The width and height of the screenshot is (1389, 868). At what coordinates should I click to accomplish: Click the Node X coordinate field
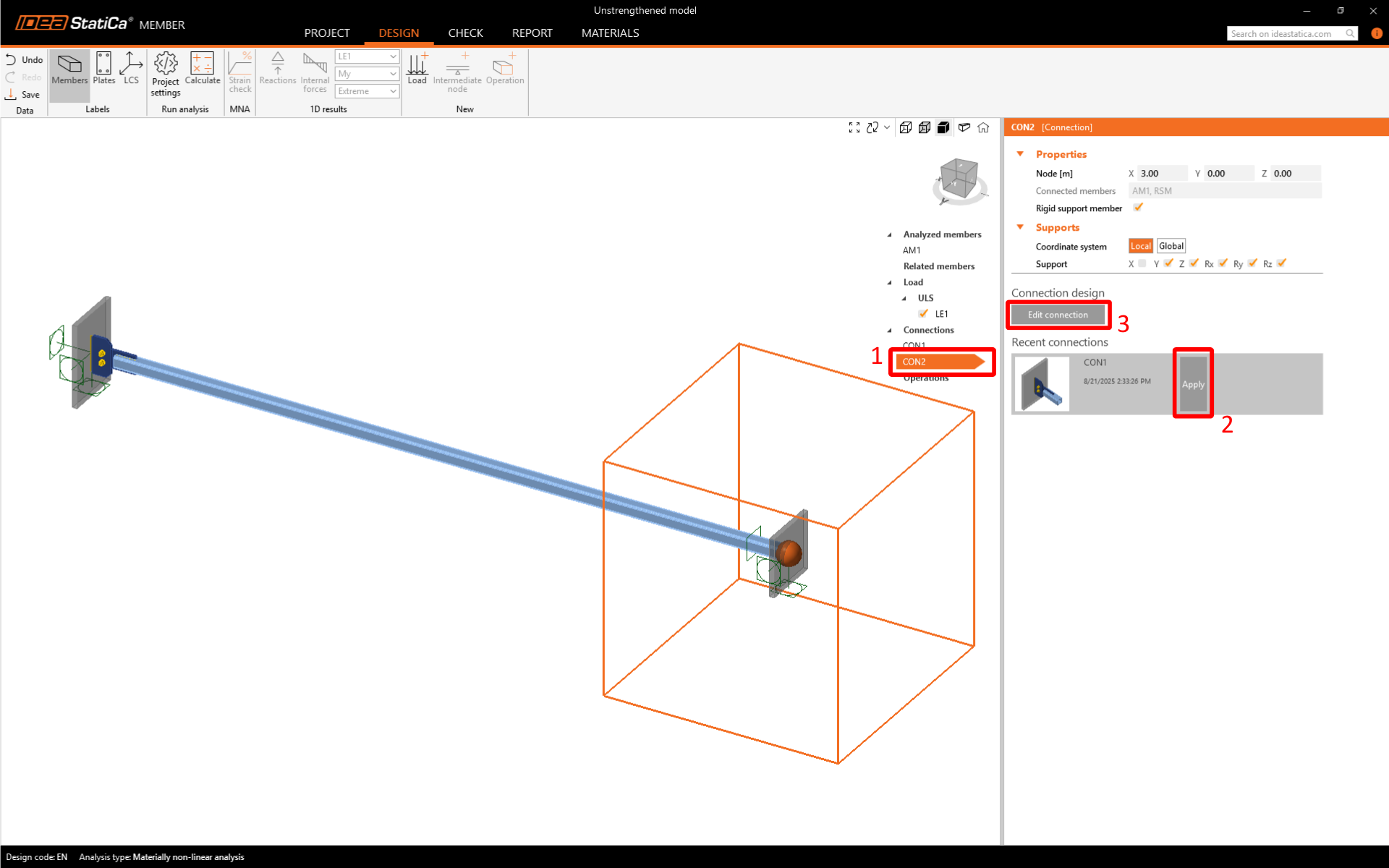1162,174
